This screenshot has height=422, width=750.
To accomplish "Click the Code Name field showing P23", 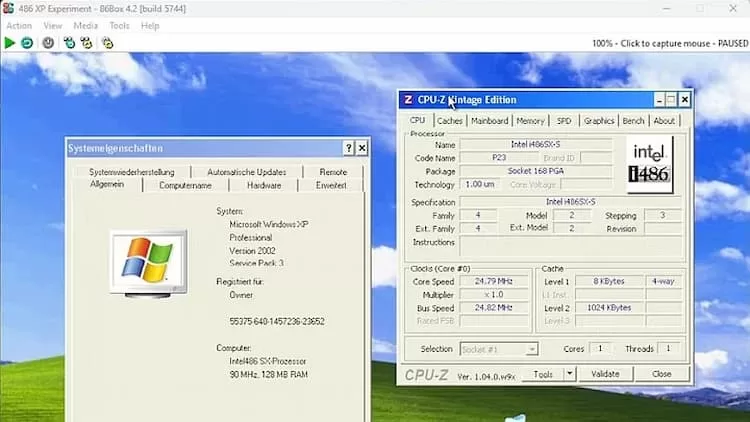I will click(x=499, y=157).
